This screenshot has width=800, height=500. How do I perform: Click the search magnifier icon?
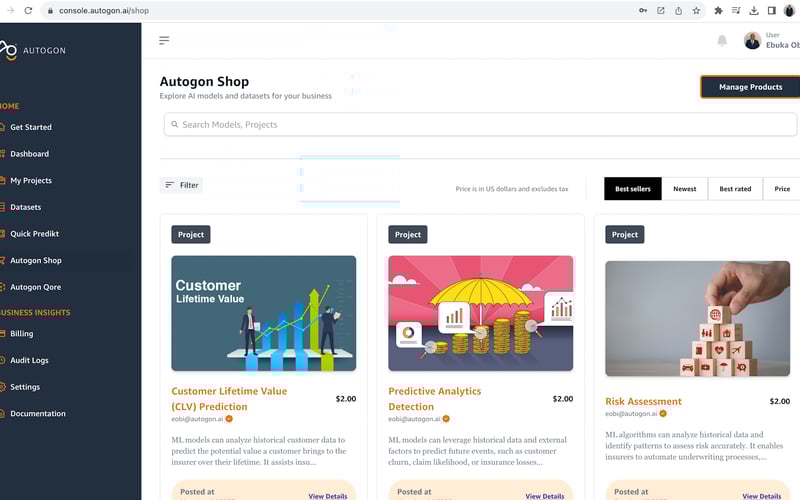click(174, 124)
